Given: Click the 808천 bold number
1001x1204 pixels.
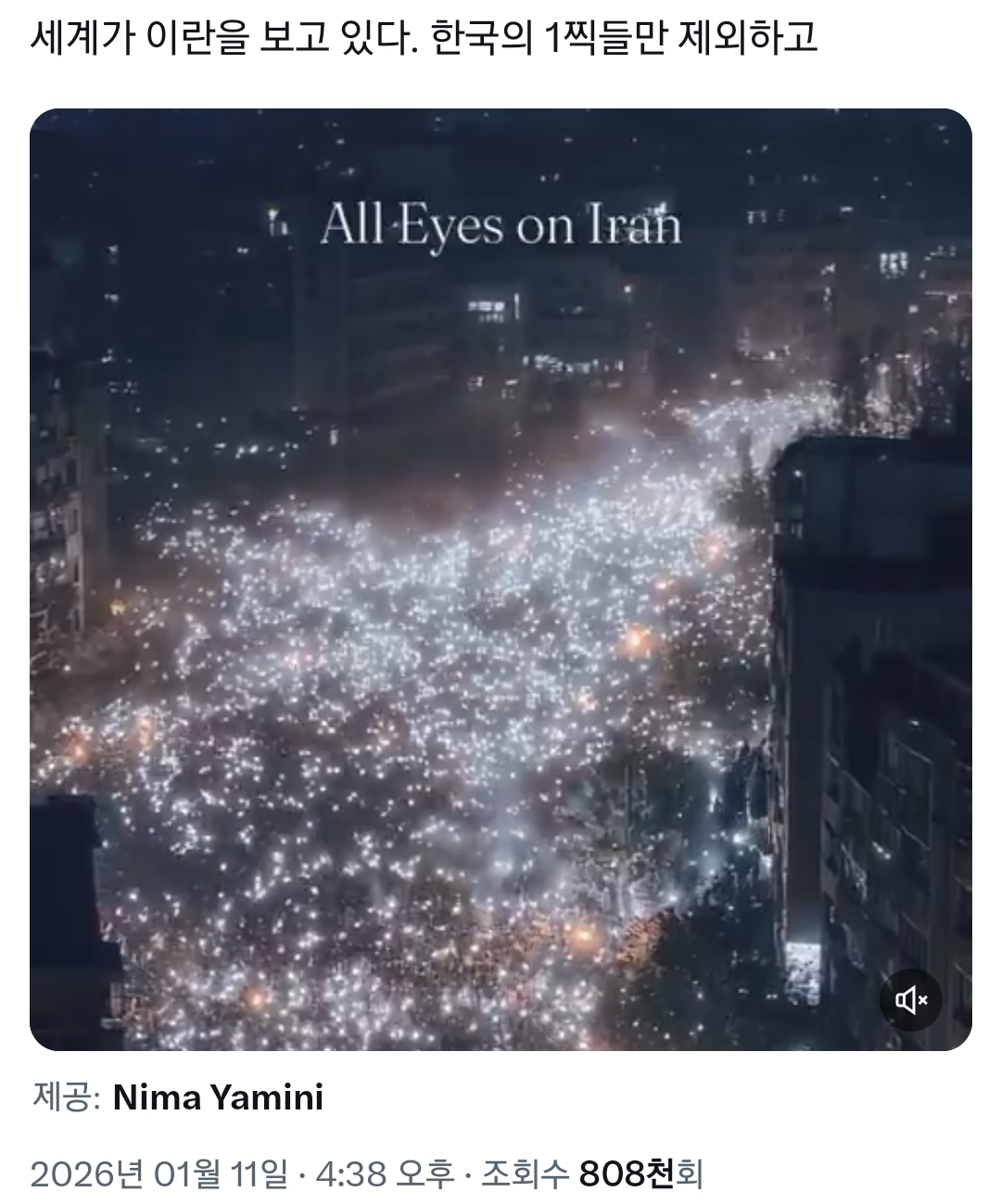Looking at the screenshot, I should click(627, 1174).
